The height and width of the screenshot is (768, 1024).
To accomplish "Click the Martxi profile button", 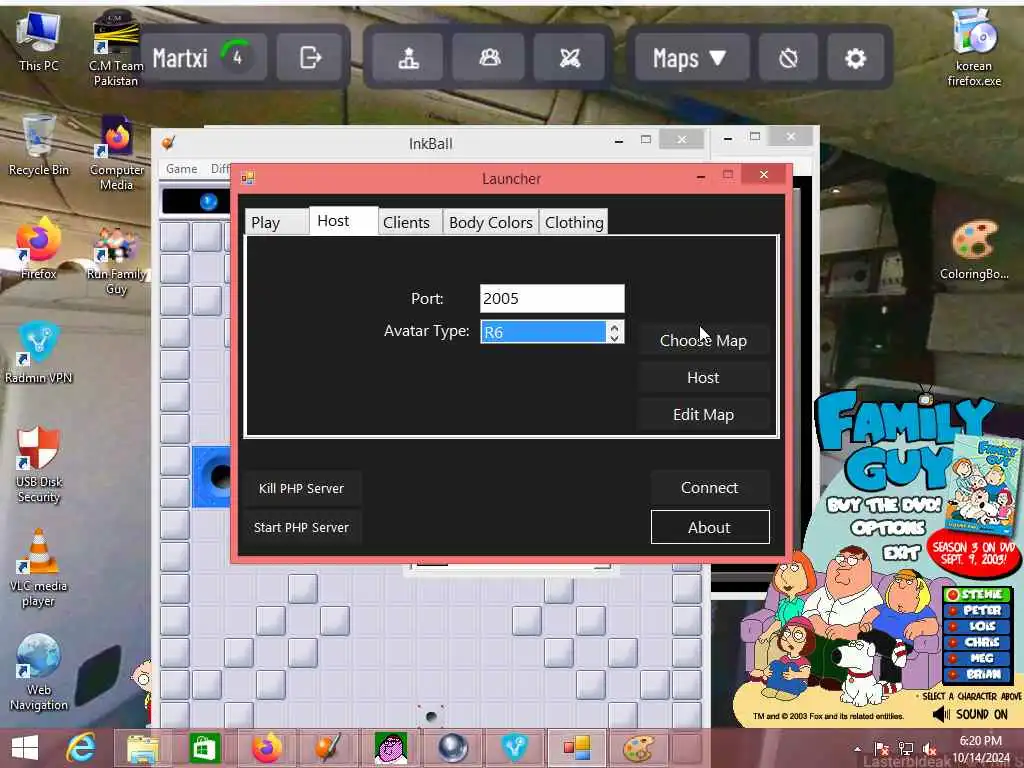I will coord(206,58).
